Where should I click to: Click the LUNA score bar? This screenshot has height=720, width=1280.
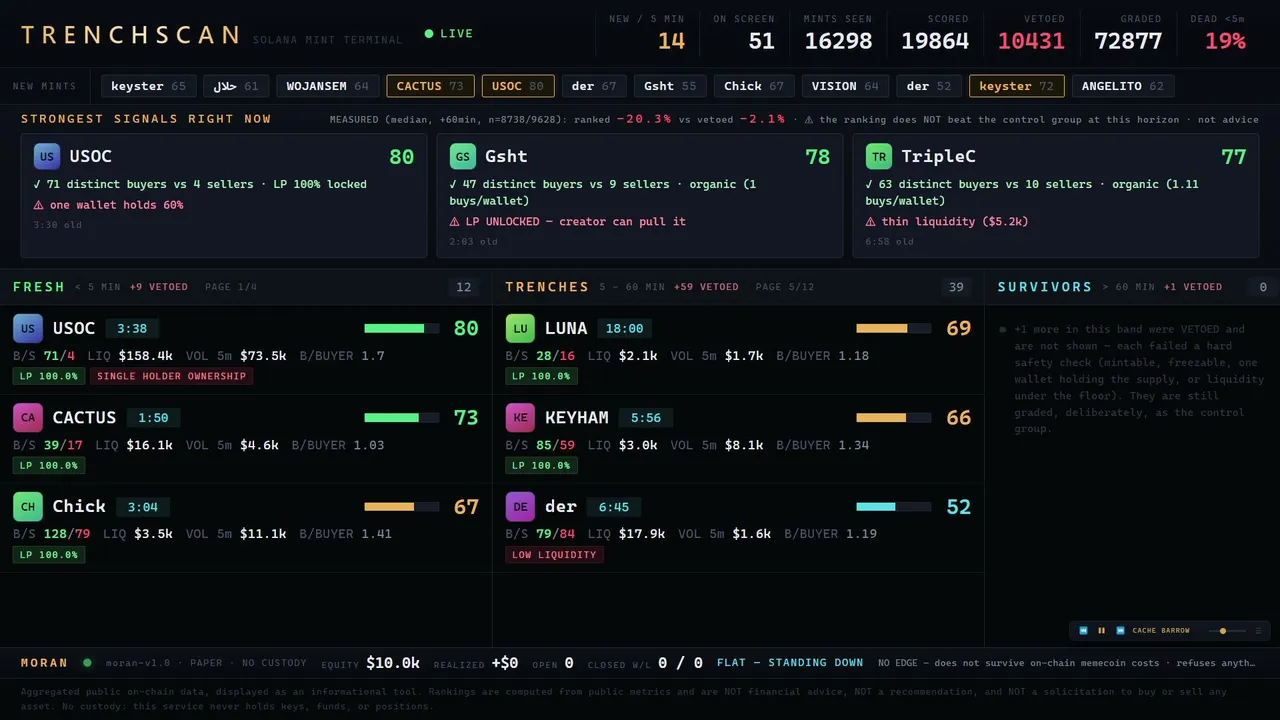point(894,328)
